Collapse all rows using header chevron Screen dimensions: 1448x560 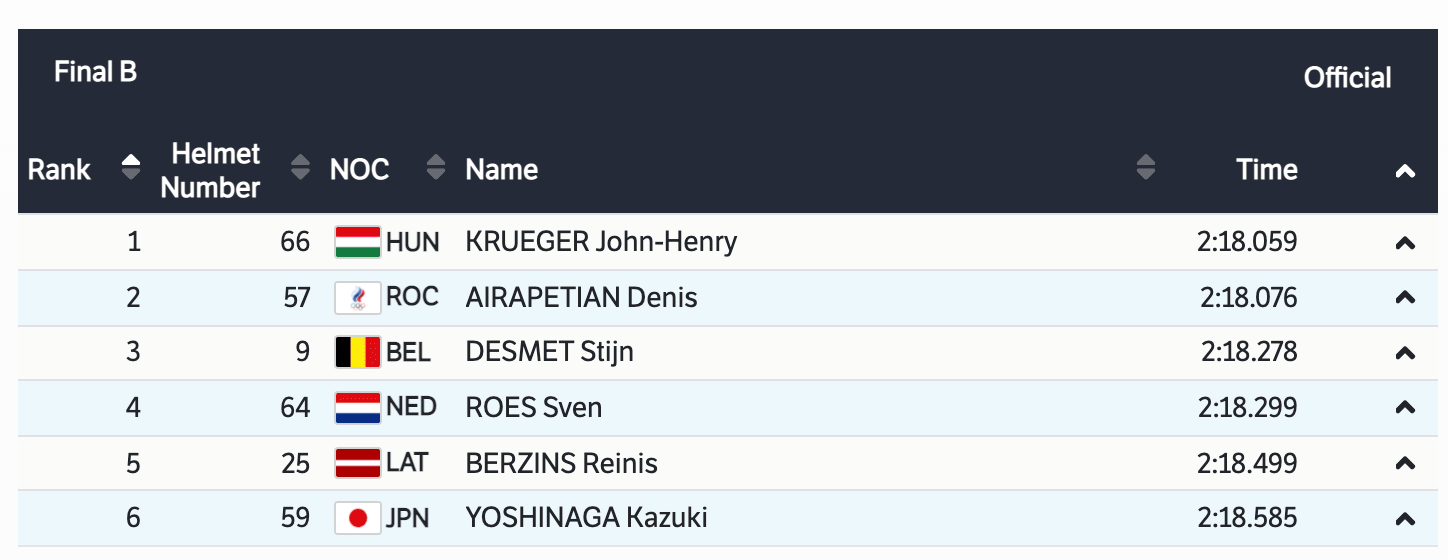[1405, 172]
